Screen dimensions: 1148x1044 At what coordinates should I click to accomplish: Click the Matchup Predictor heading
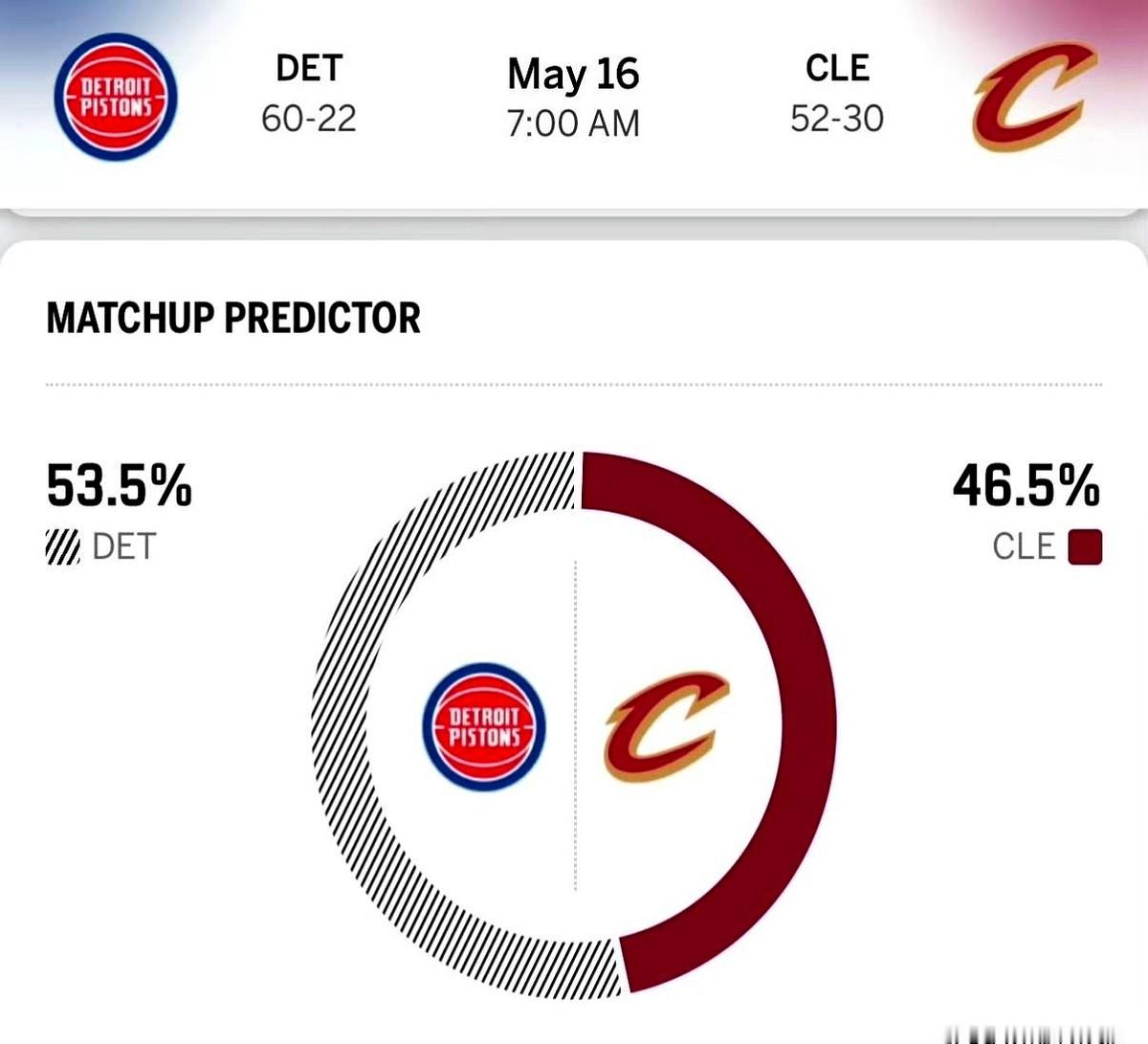233,318
